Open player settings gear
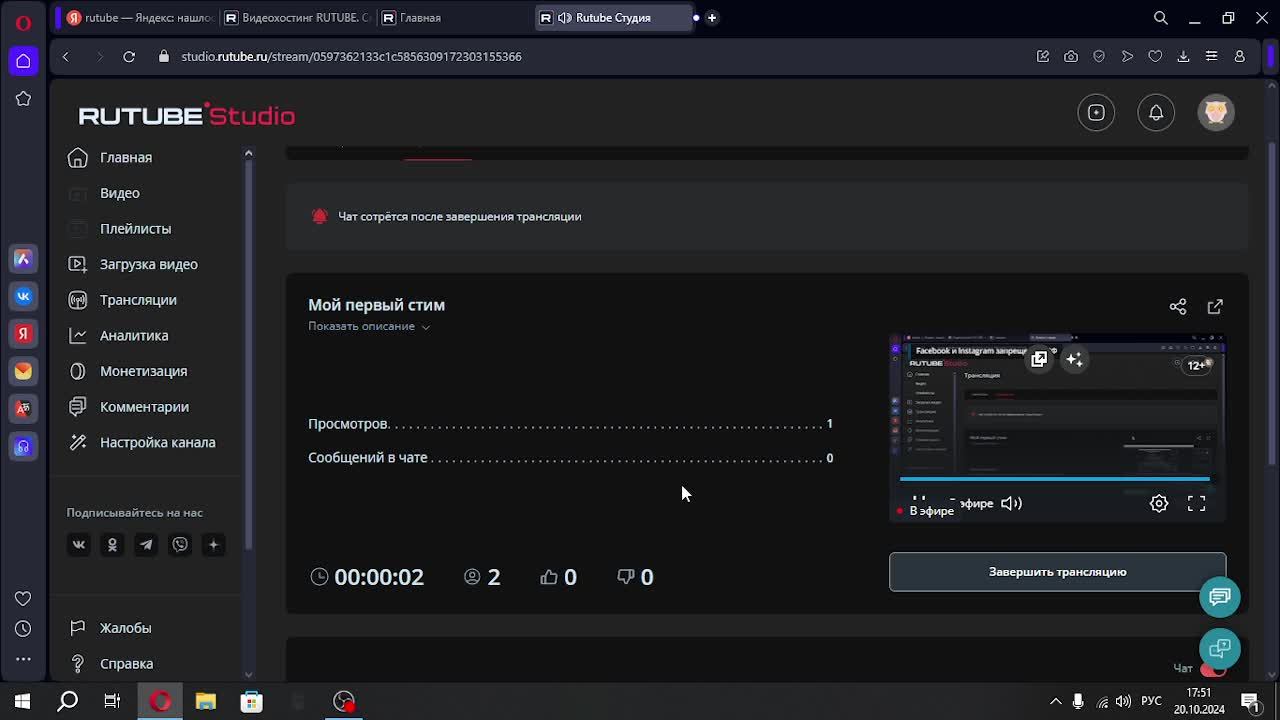This screenshot has width=1280, height=720. pyautogui.click(x=1159, y=504)
